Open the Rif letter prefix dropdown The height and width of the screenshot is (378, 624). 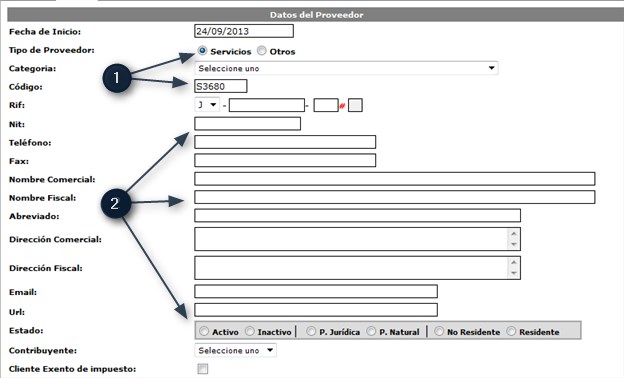point(207,105)
